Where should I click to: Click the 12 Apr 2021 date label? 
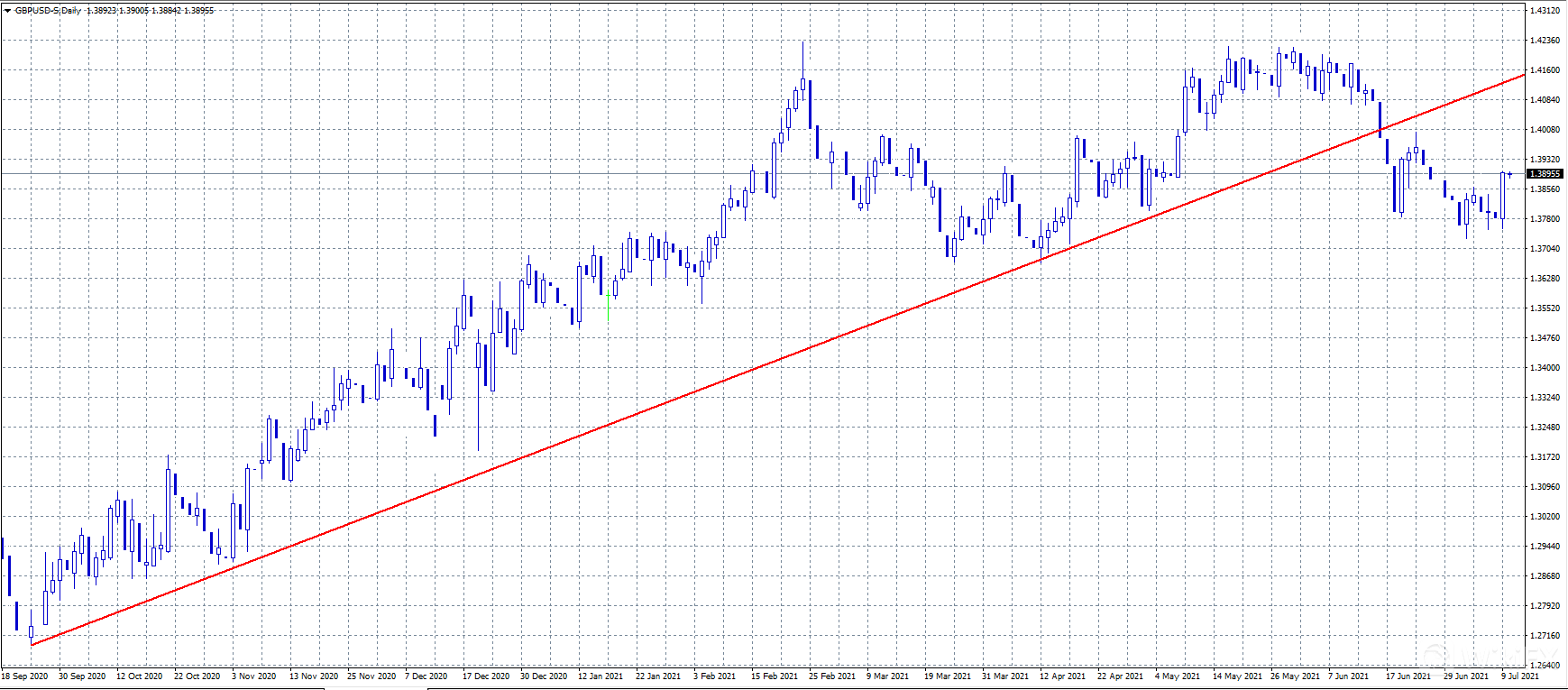1062,676
